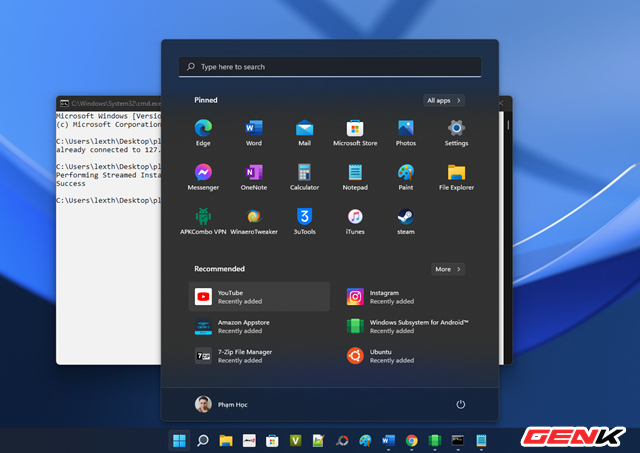
Task: Open Settings from pinned apps
Action: (x=456, y=133)
